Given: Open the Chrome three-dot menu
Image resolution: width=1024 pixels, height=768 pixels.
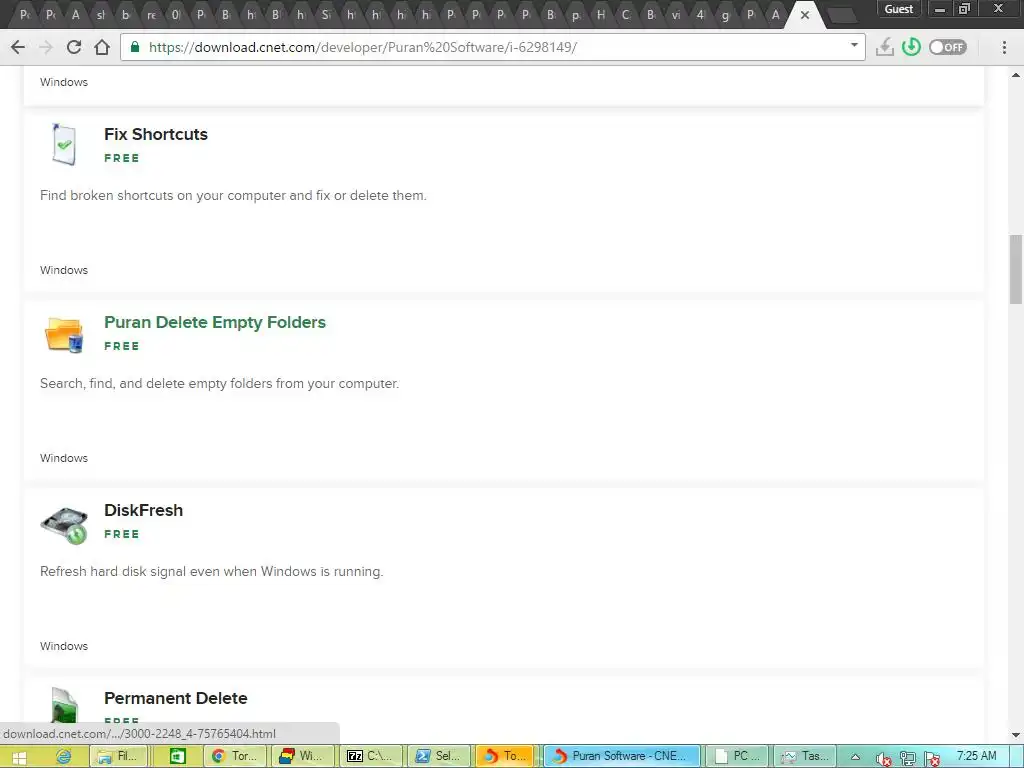Looking at the screenshot, I should pos(1004,47).
